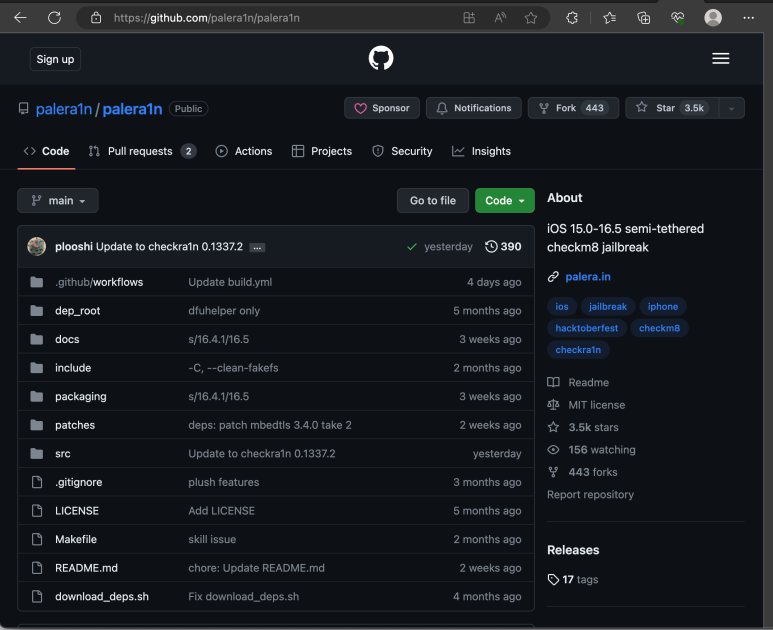Image resolution: width=773 pixels, height=630 pixels.
Task: Click the ios topic tag
Action: click(x=562, y=307)
